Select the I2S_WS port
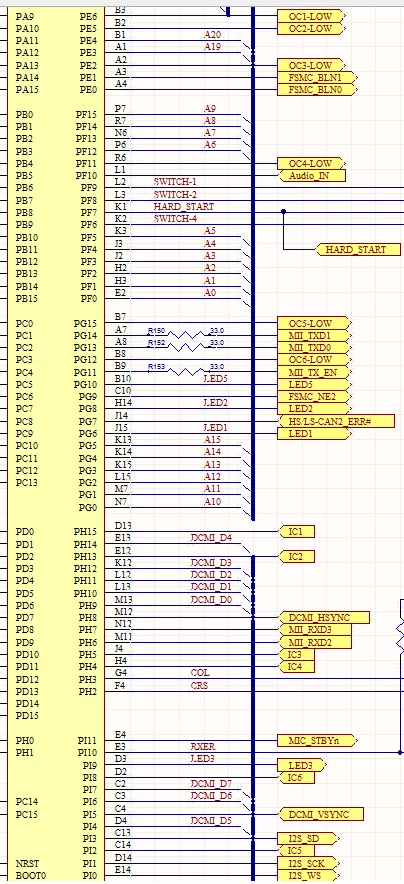The image size is (404, 884). pos(308,876)
